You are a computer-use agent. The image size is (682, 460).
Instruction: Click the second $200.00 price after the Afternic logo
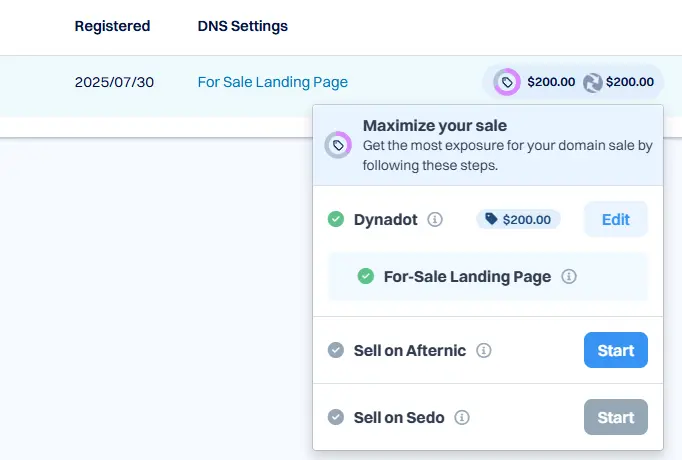click(630, 82)
